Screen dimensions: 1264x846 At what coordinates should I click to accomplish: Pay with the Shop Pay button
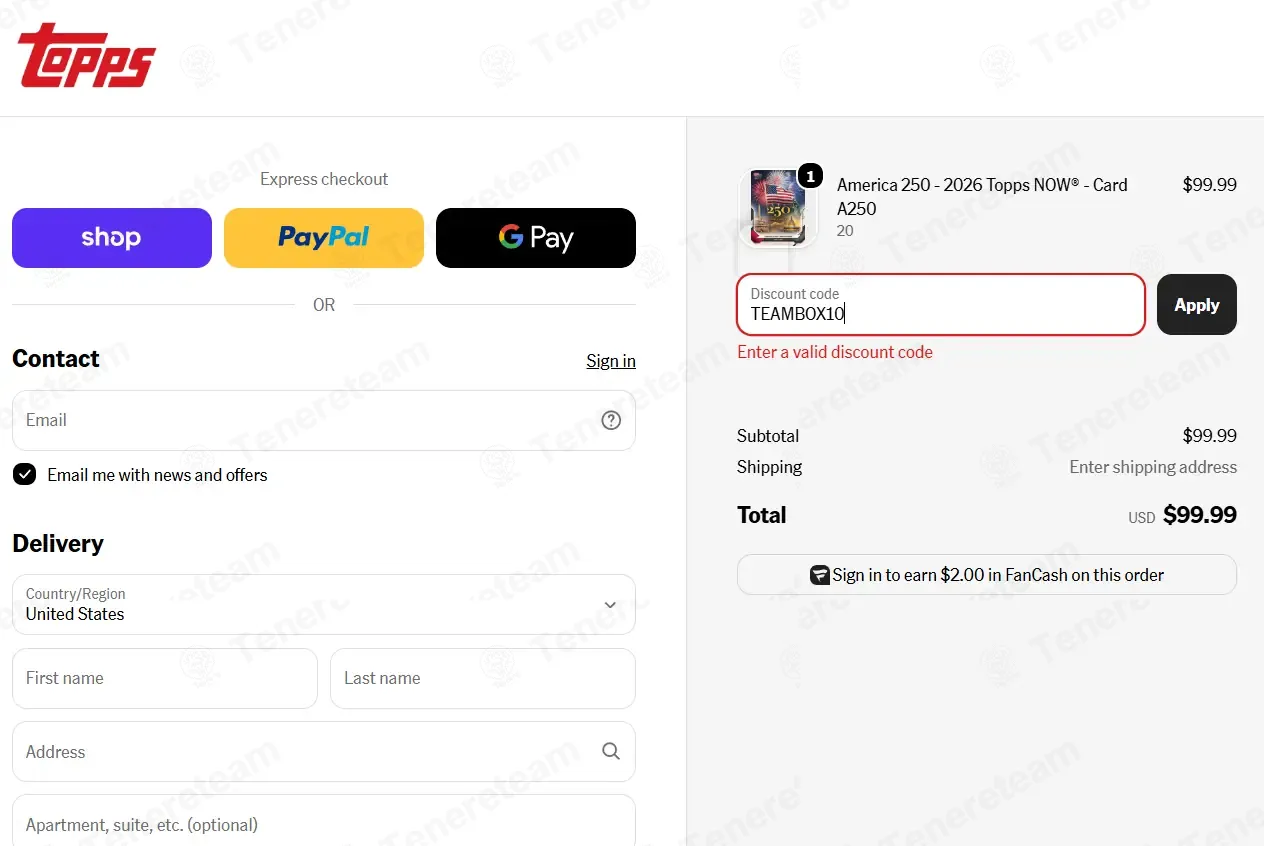[x=112, y=238]
